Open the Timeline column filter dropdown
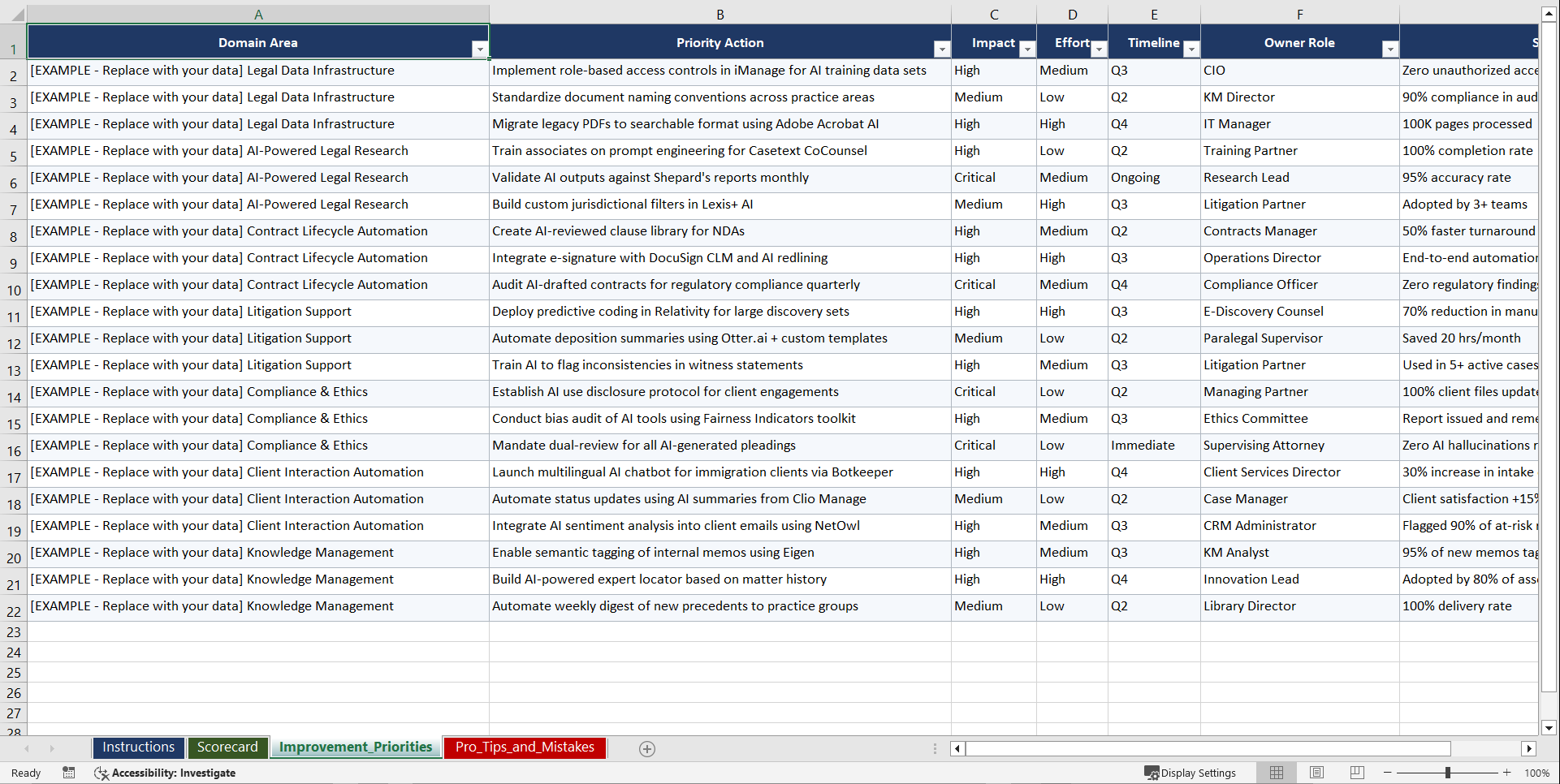 point(1191,50)
